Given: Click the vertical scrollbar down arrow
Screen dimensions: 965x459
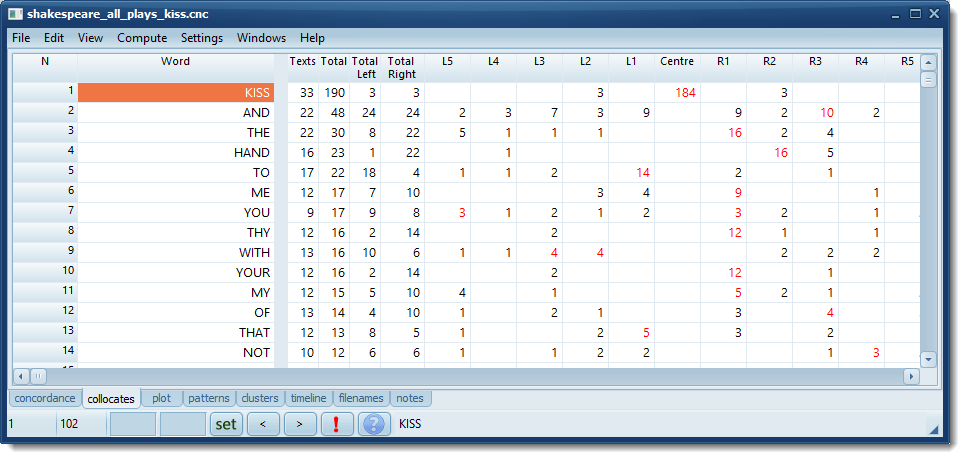Looking at the screenshot, I should pyautogui.click(x=927, y=358).
